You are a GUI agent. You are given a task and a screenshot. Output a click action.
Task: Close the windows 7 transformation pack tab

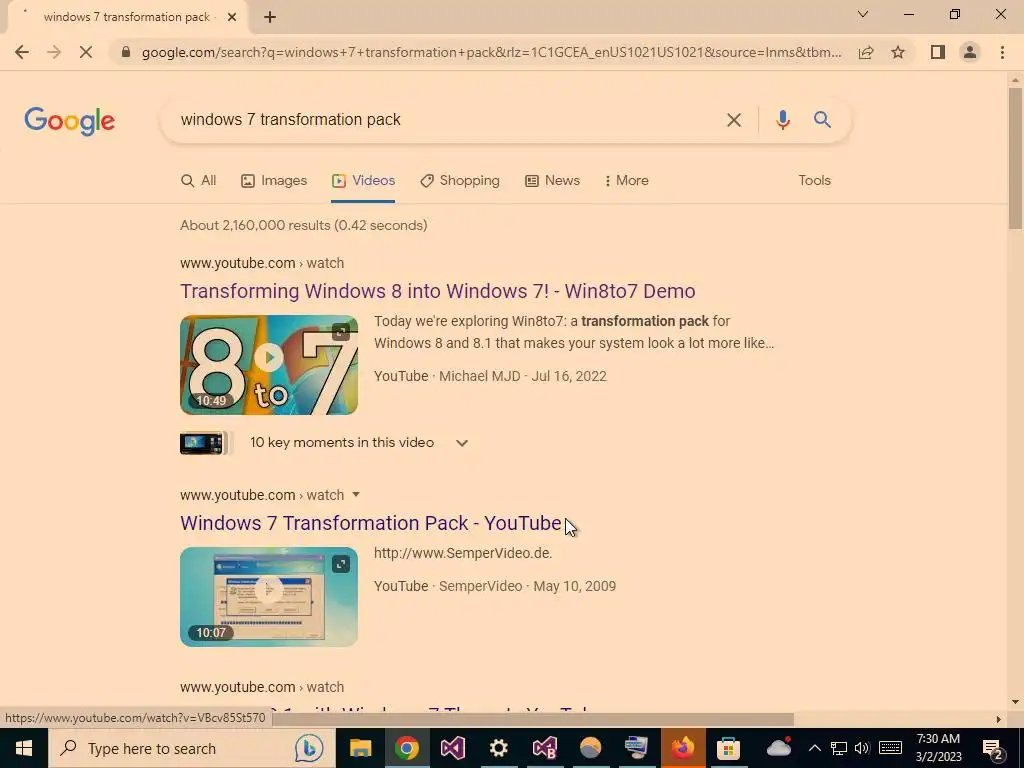point(232,18)
